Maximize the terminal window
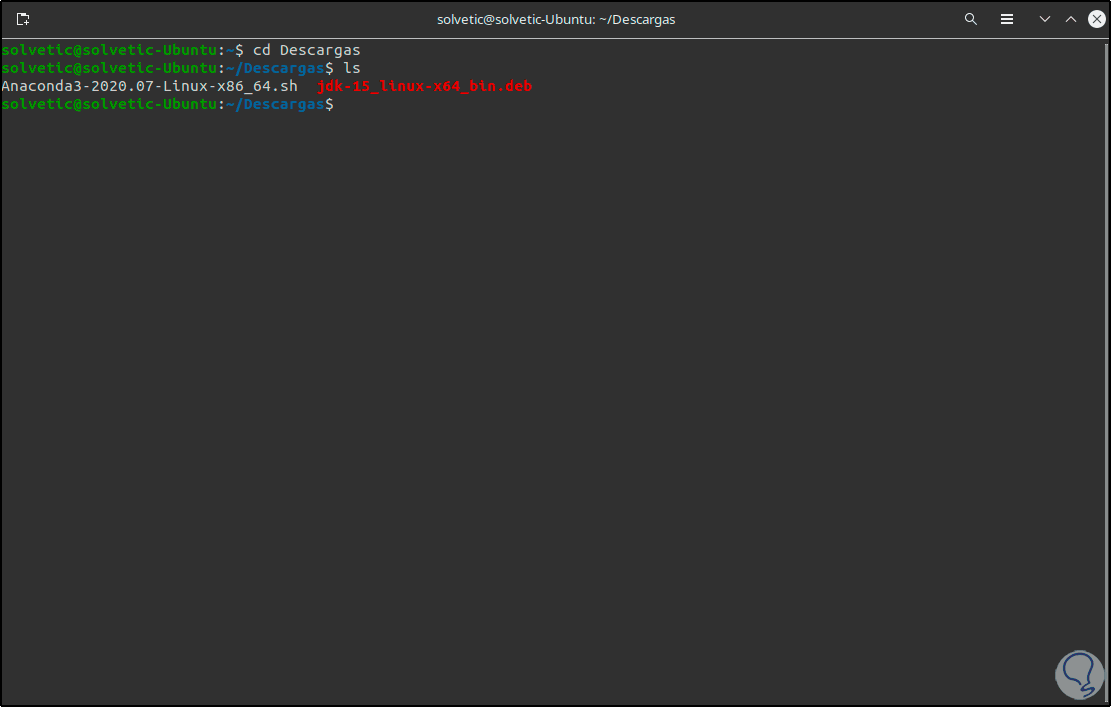This screenshot has width=1112, height=707. coord(1070,19)
